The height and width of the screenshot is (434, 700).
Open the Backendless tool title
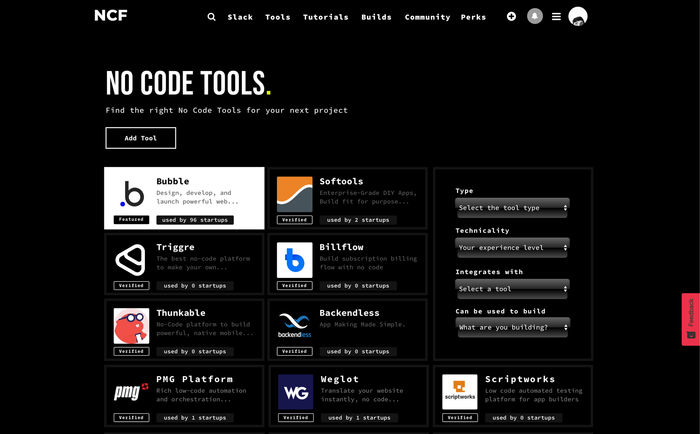pyautogui.click(x=349, y=313)
